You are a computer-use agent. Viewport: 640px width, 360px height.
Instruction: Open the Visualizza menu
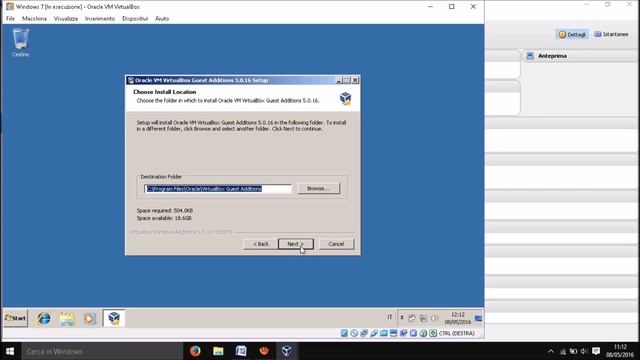pos(66,18)
